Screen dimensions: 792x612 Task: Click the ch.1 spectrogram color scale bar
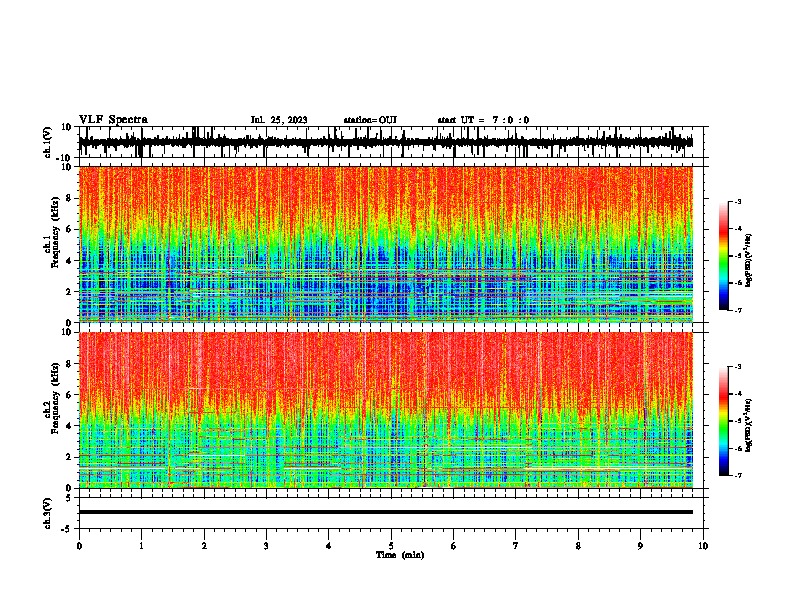[723, 256]
